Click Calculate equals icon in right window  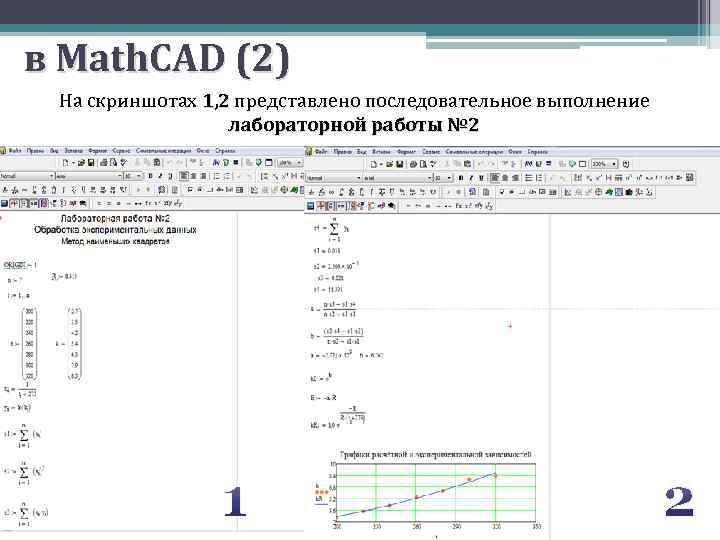pyautogui.click(x=548, y=164)
